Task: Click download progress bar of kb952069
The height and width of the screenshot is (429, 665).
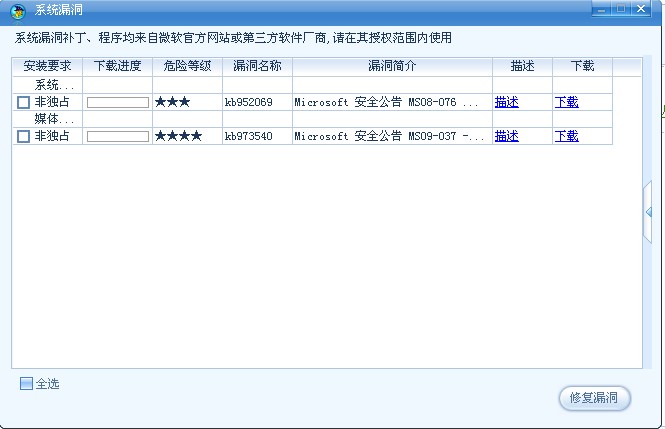Action: click(x=118, y=102)
